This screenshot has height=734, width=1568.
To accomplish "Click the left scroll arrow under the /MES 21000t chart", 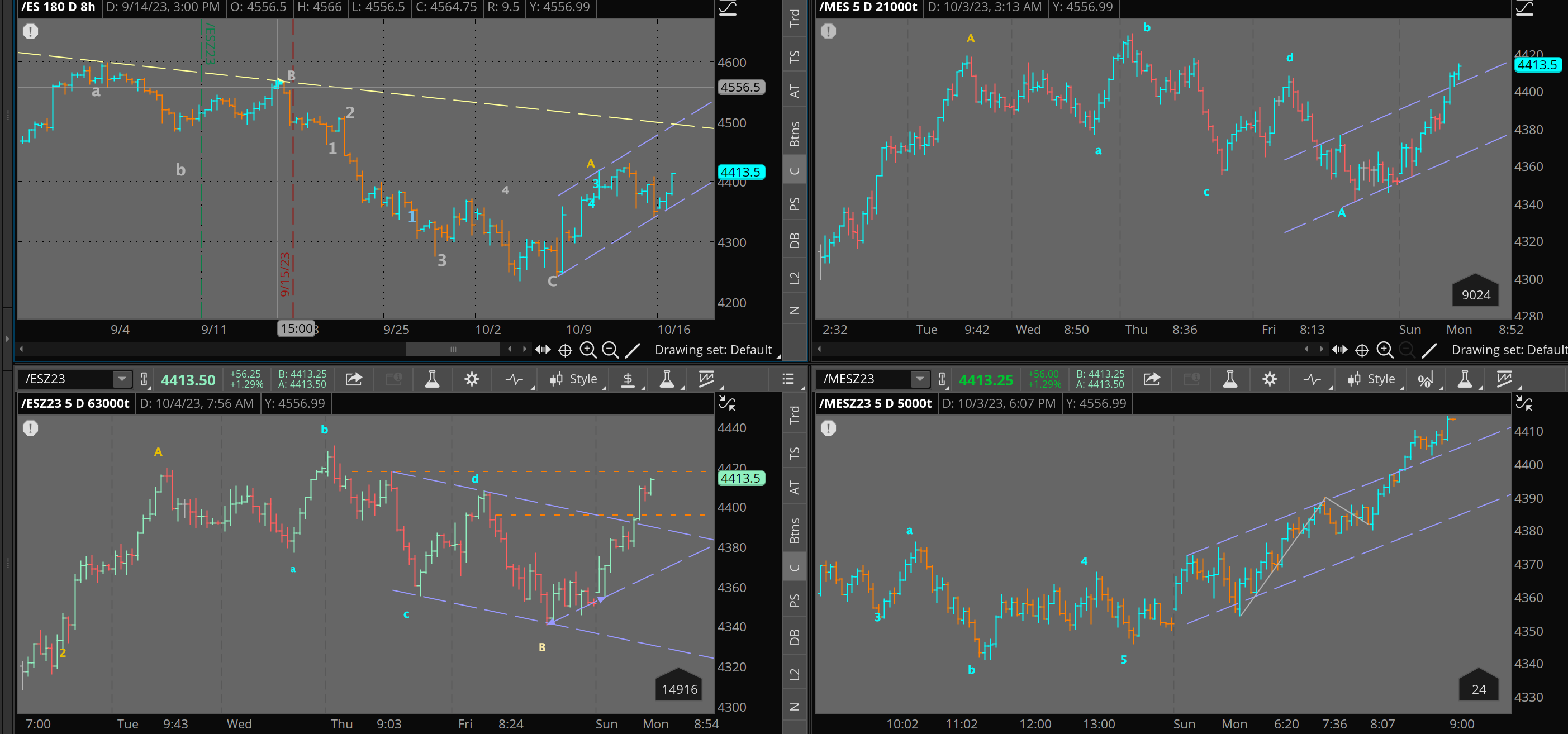I will coord(820,349).
